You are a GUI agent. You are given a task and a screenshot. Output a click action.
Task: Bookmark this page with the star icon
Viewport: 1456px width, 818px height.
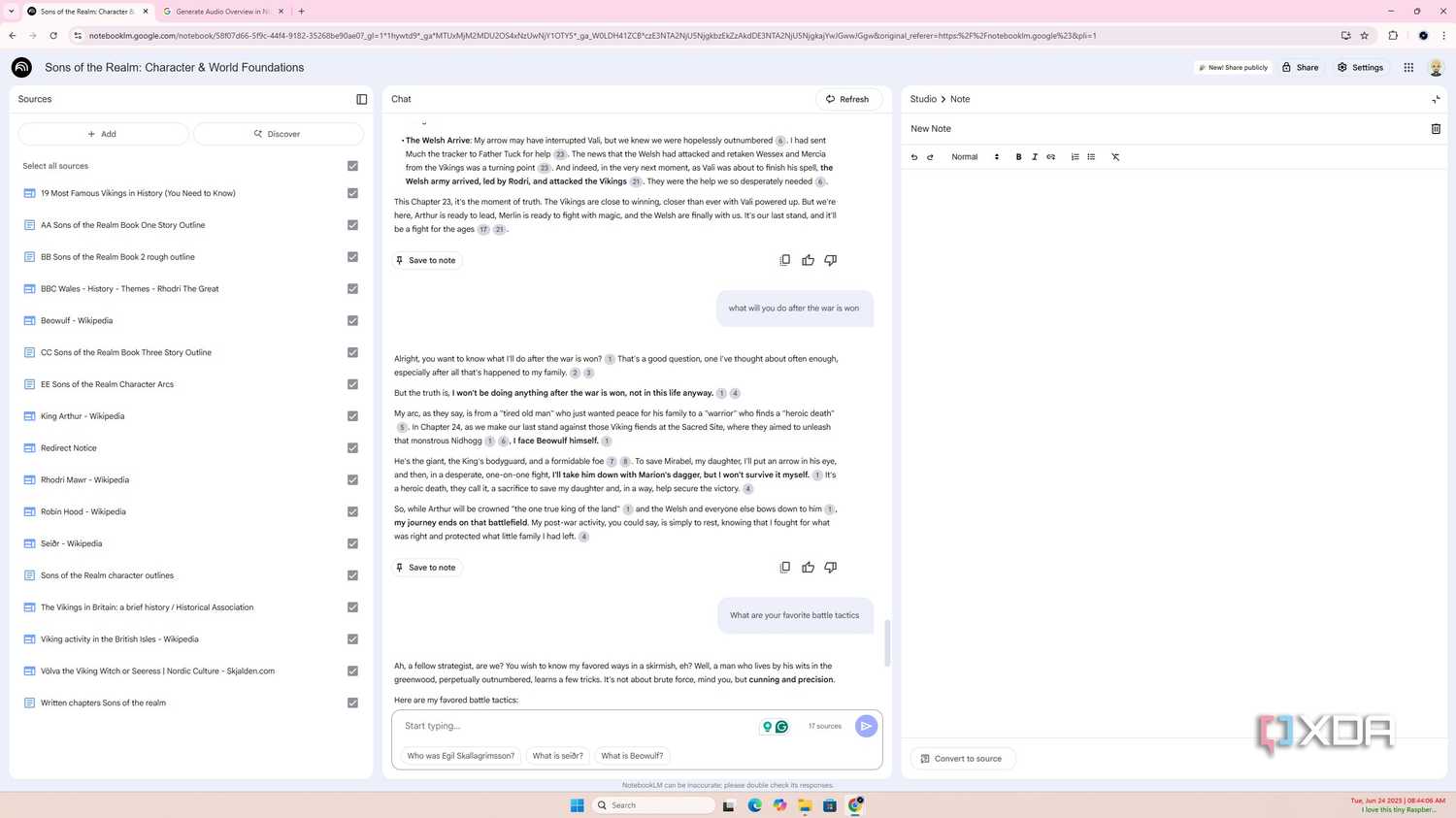(1365, 36)
